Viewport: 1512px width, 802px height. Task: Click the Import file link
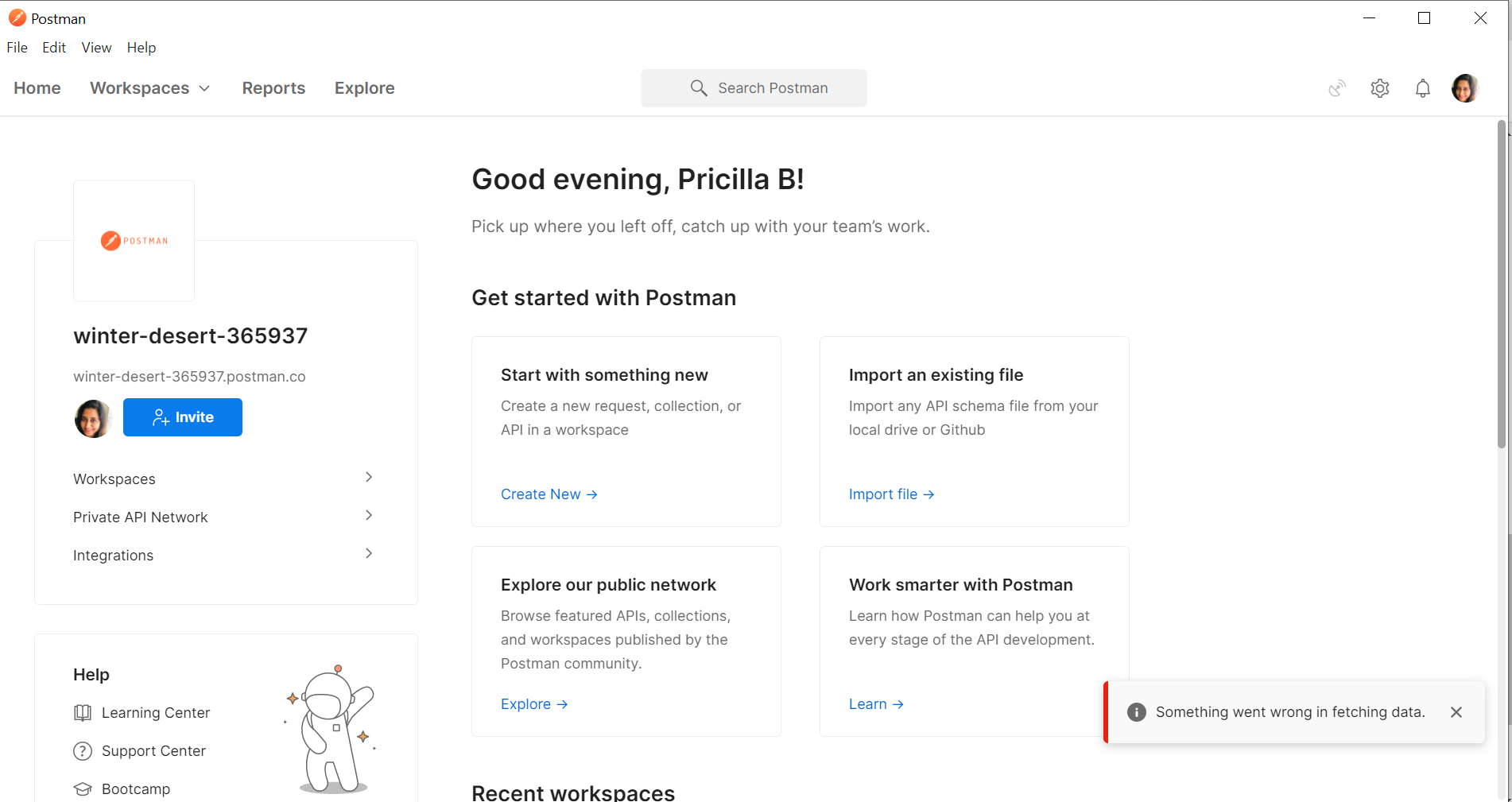[891, 494]
